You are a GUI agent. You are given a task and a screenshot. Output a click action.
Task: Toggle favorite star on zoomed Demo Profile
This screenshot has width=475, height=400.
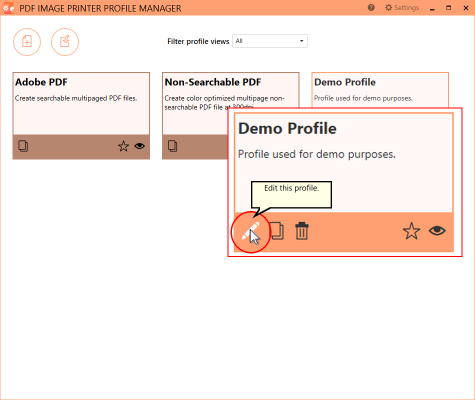coord(411,231)
